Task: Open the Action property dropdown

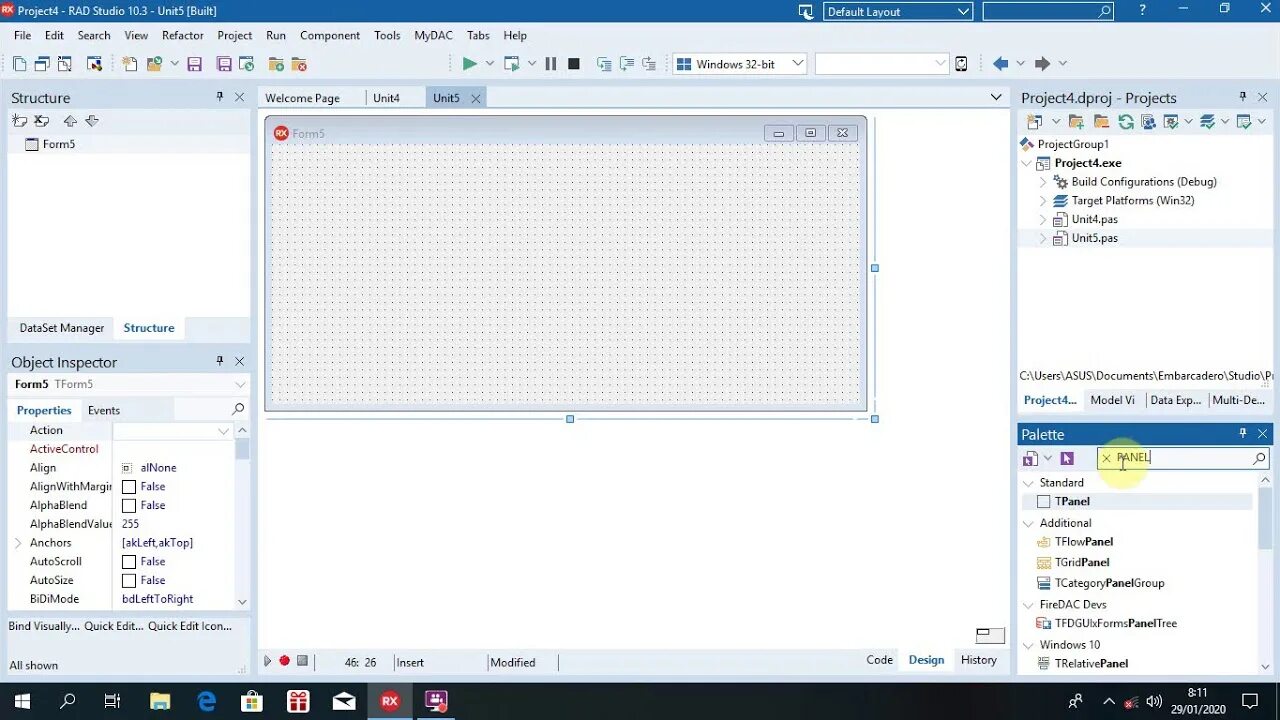Action: pyautogui.click(x=223, y=431)
